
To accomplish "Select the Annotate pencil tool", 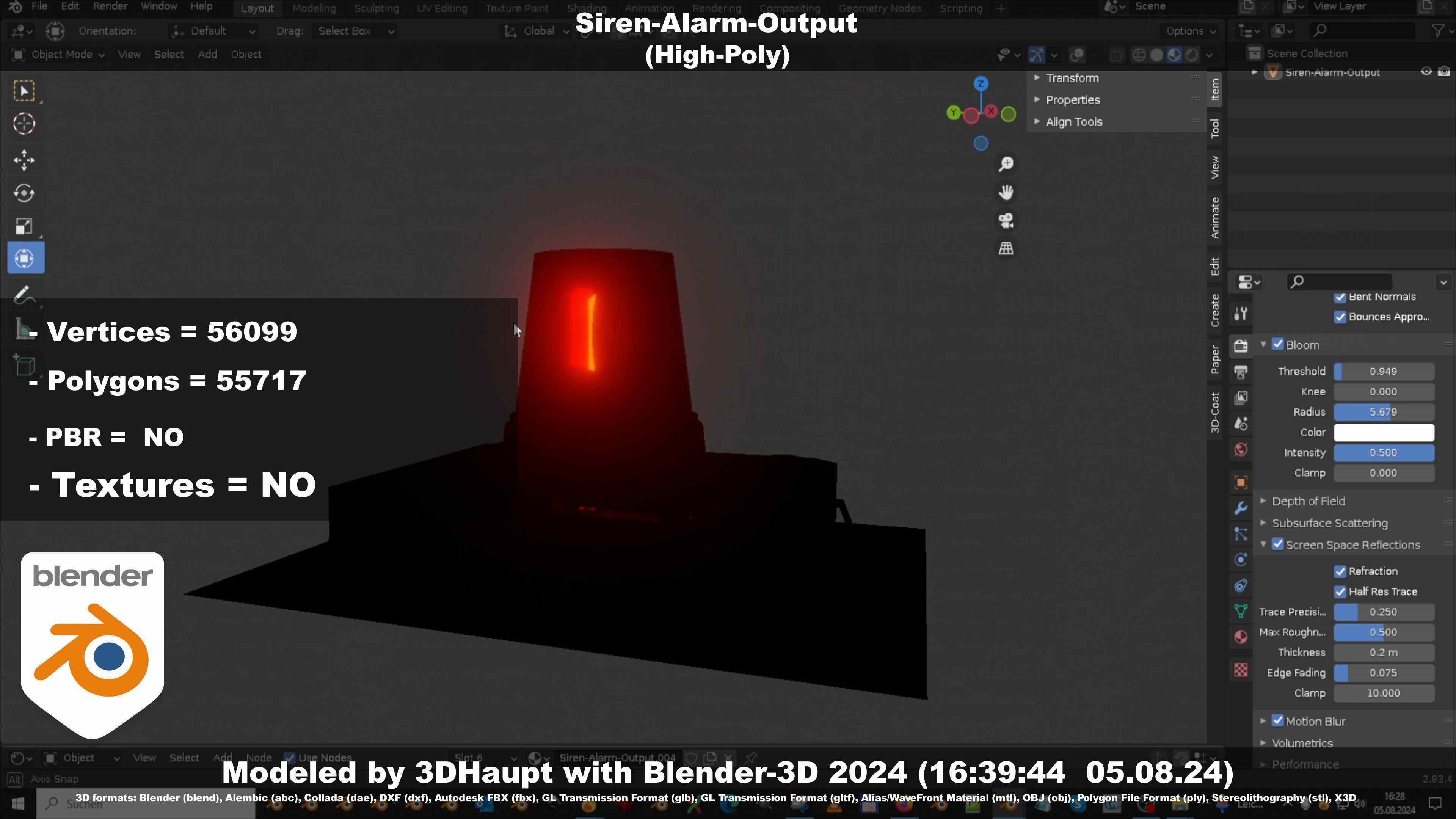I will pos(24,295).
